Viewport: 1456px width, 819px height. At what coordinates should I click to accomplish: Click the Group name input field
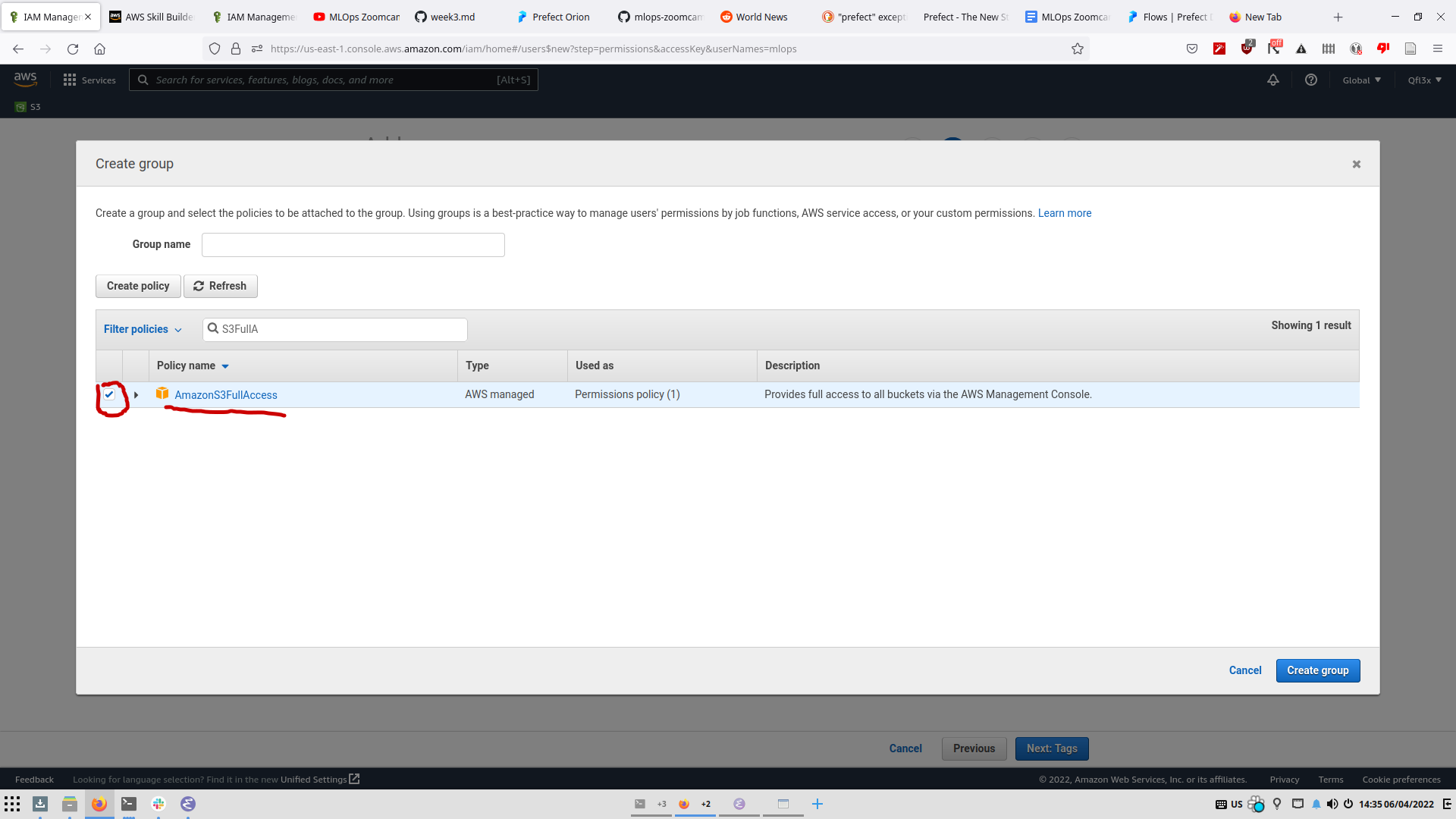[x=353, y=245]
